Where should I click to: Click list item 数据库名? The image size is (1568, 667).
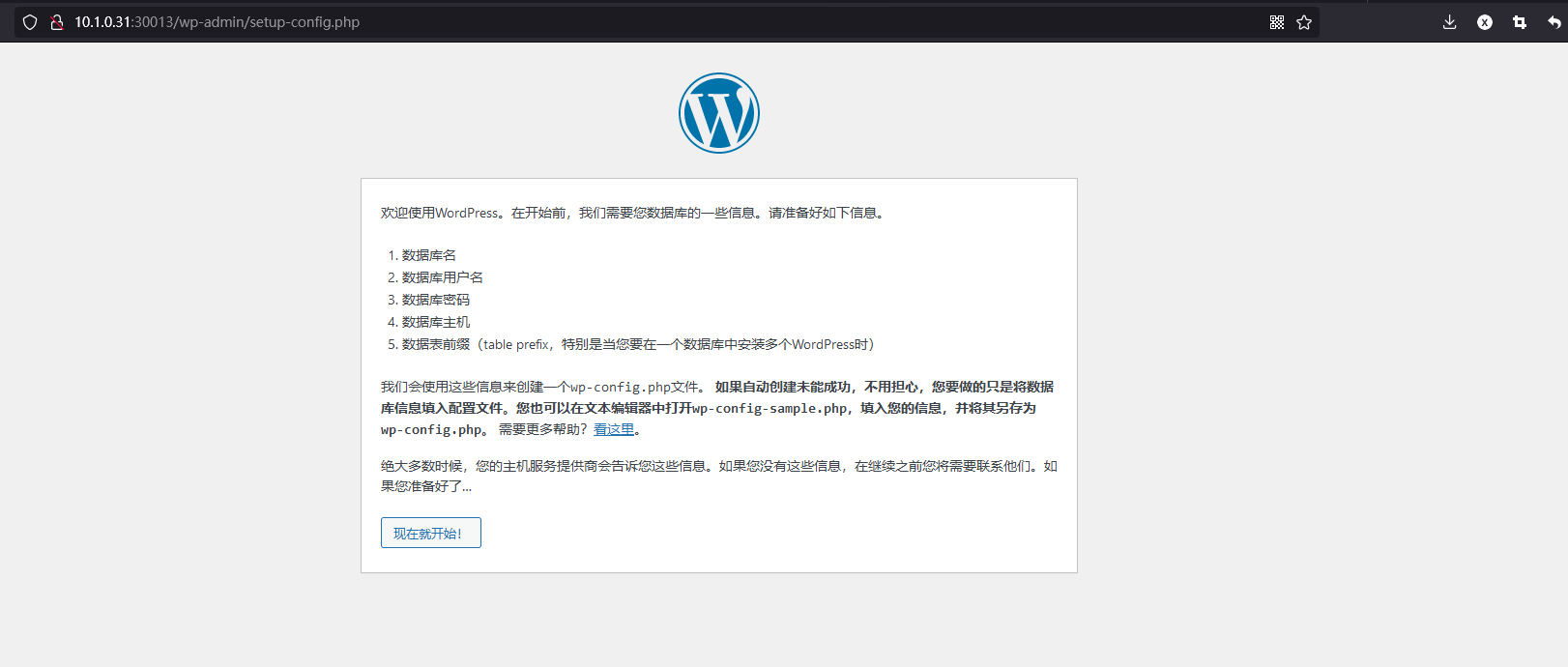click(429, 255)
